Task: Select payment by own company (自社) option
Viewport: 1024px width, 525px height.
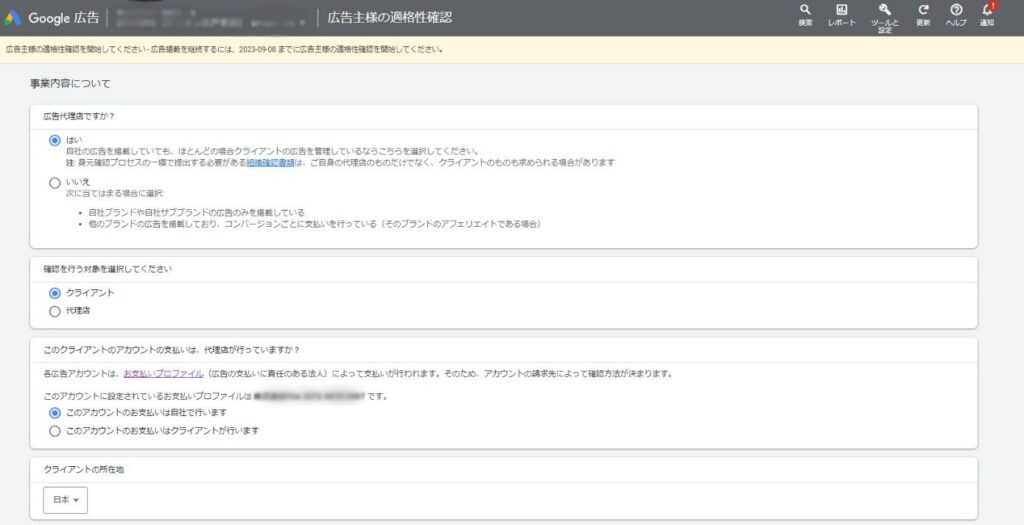Action: 55,412
